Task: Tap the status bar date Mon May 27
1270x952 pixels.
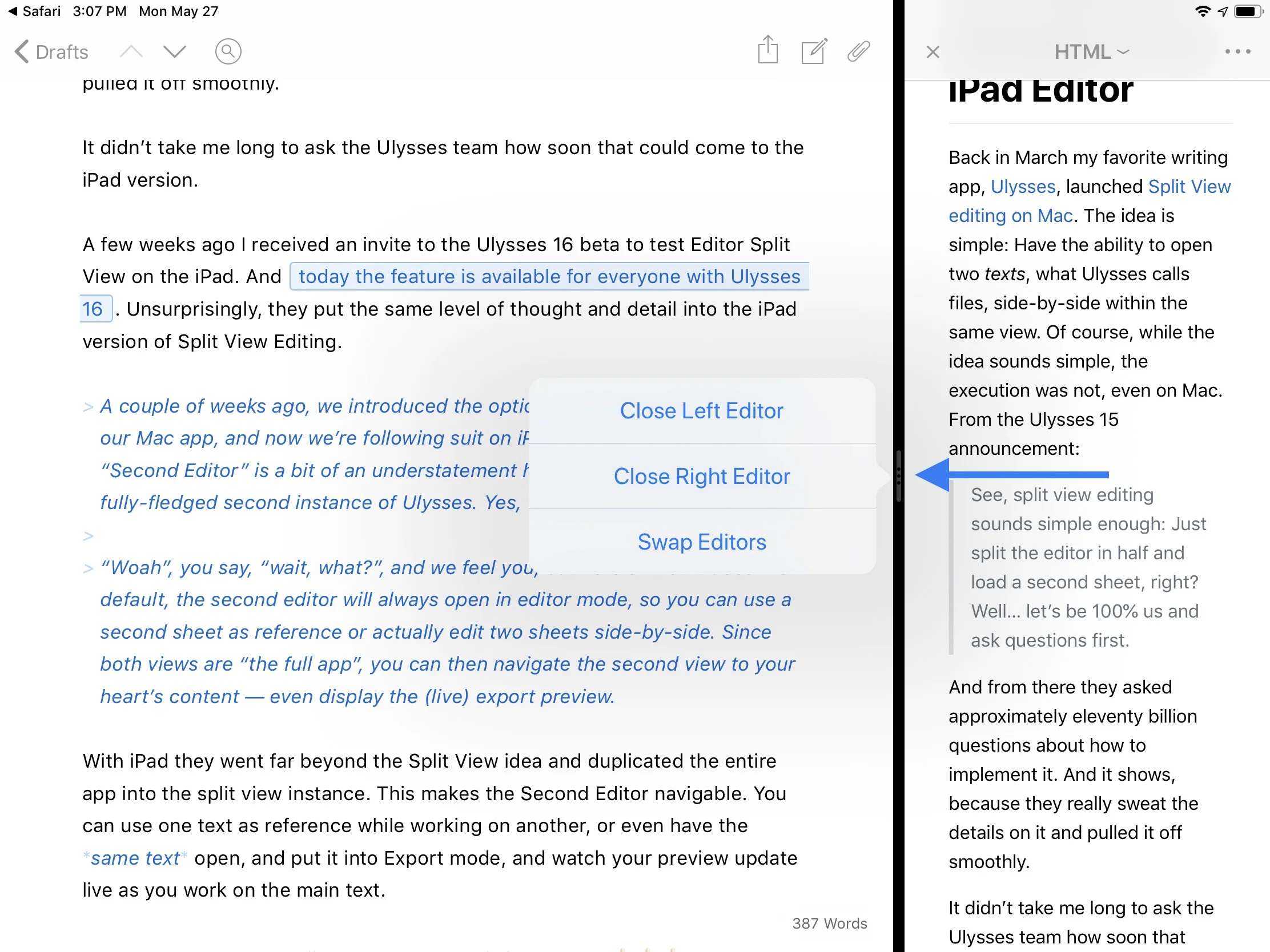Action: (x=179, y=11)
